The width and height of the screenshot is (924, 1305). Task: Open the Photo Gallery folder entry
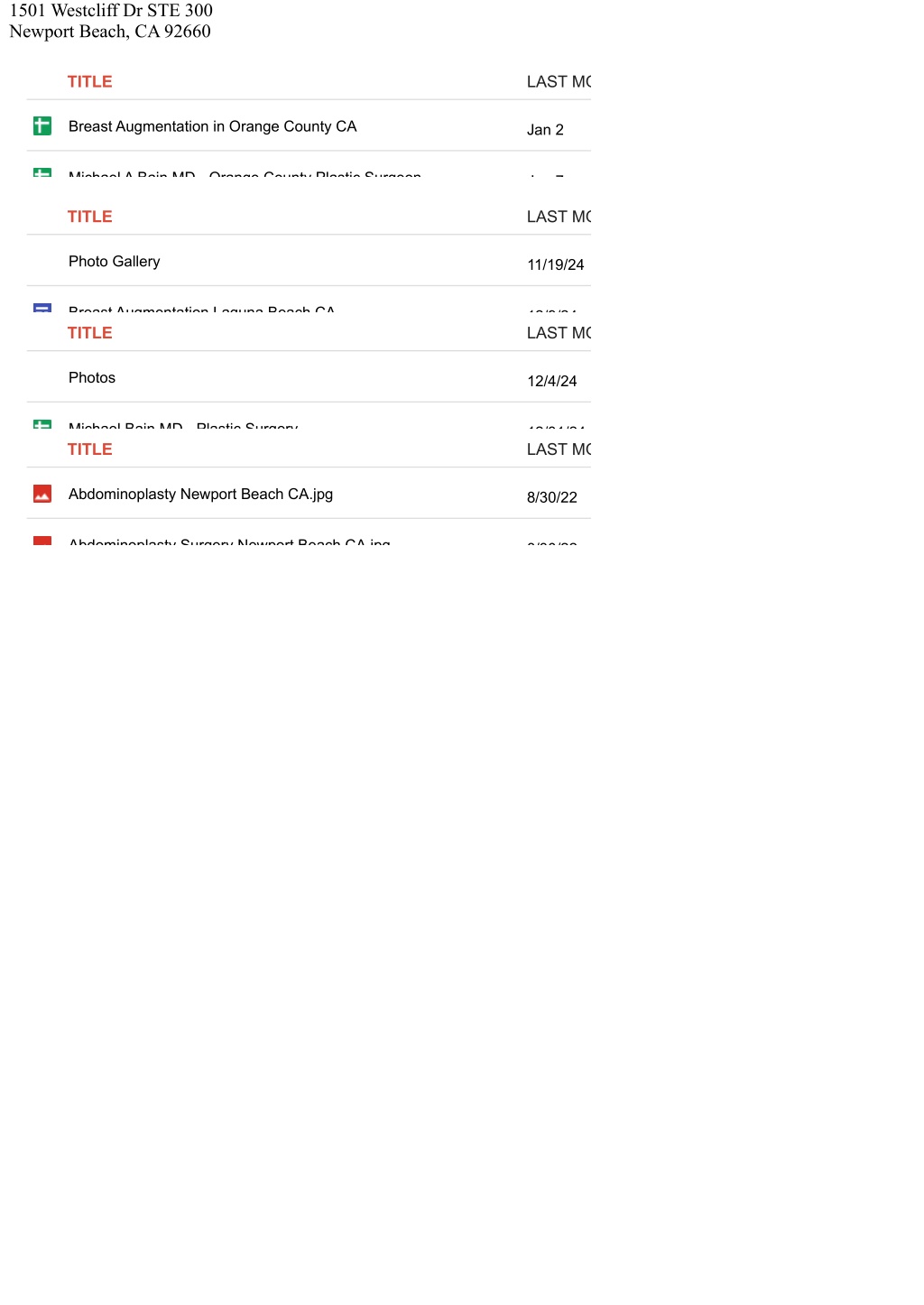114,261
